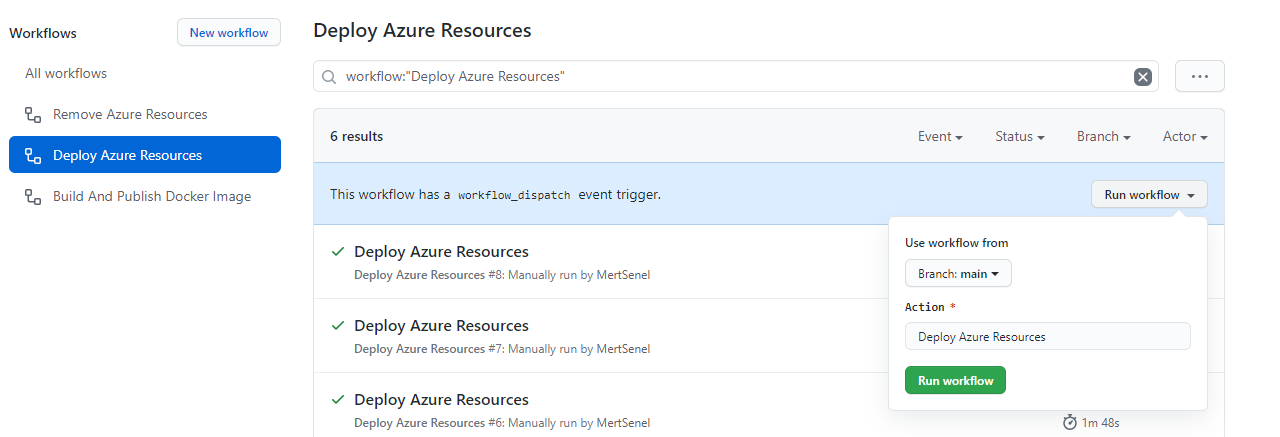Open Deploy Azure Resources run #8 title
The width and height of the screenshot is (1280, 437).
point(441,252)
